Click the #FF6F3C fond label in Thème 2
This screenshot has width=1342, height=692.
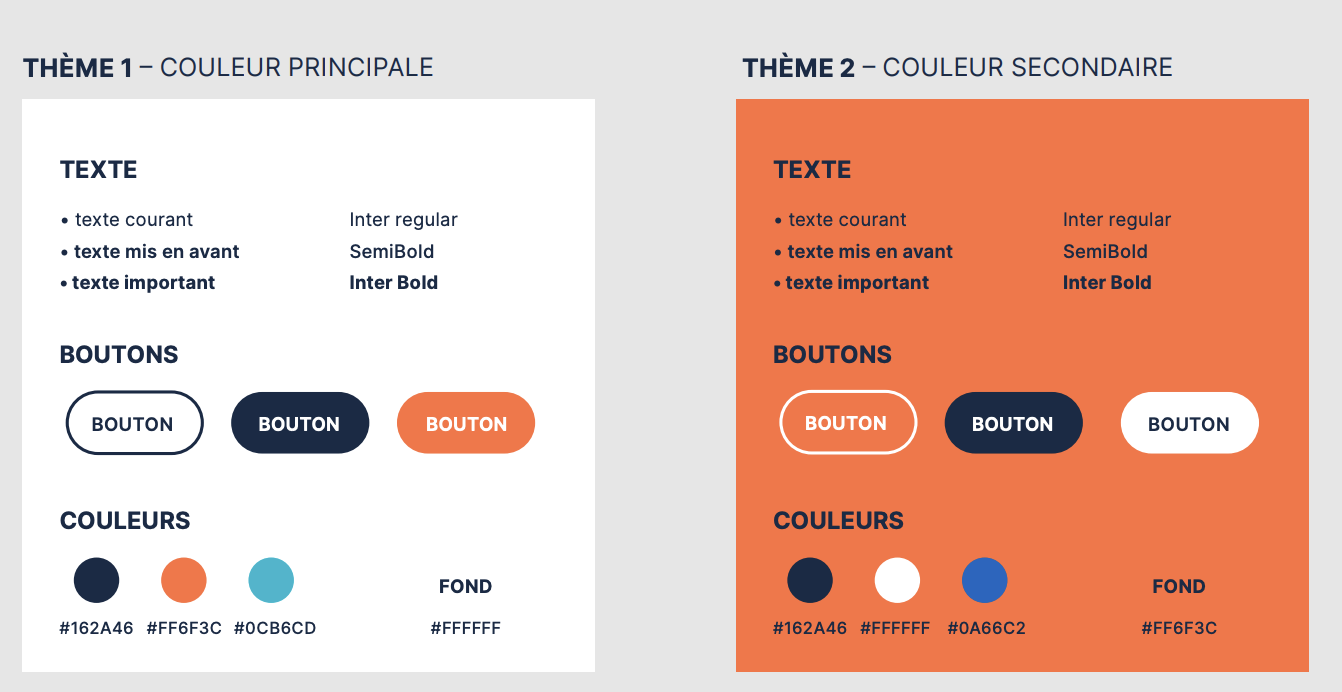1179,629
